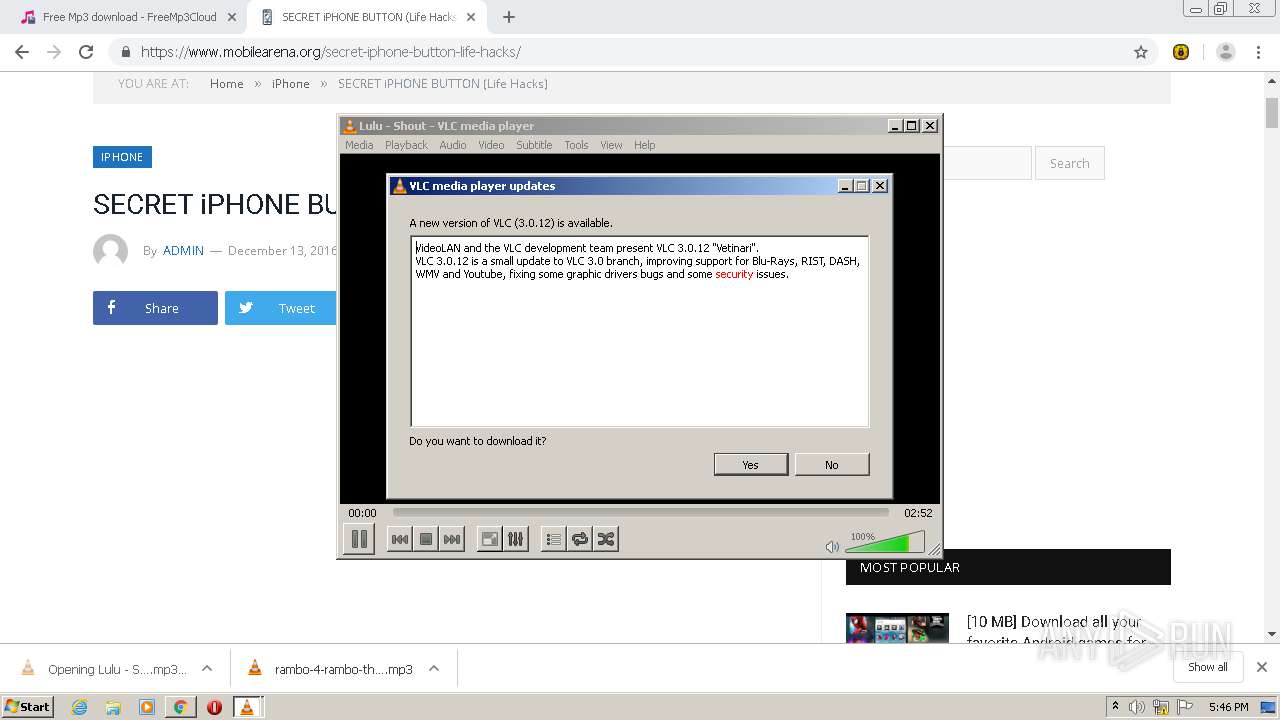Open the VLC Playback menu
The height and width of the screenshot is (720, 1280).
(x=406, y=145)
